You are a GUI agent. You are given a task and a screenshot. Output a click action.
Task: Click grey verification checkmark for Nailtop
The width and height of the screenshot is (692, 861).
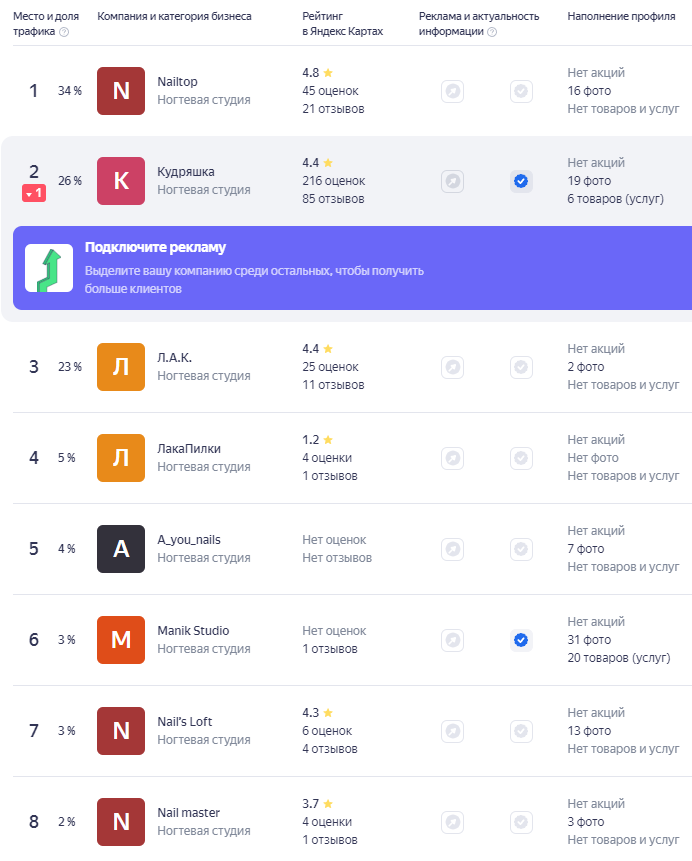tap(521, 91)
